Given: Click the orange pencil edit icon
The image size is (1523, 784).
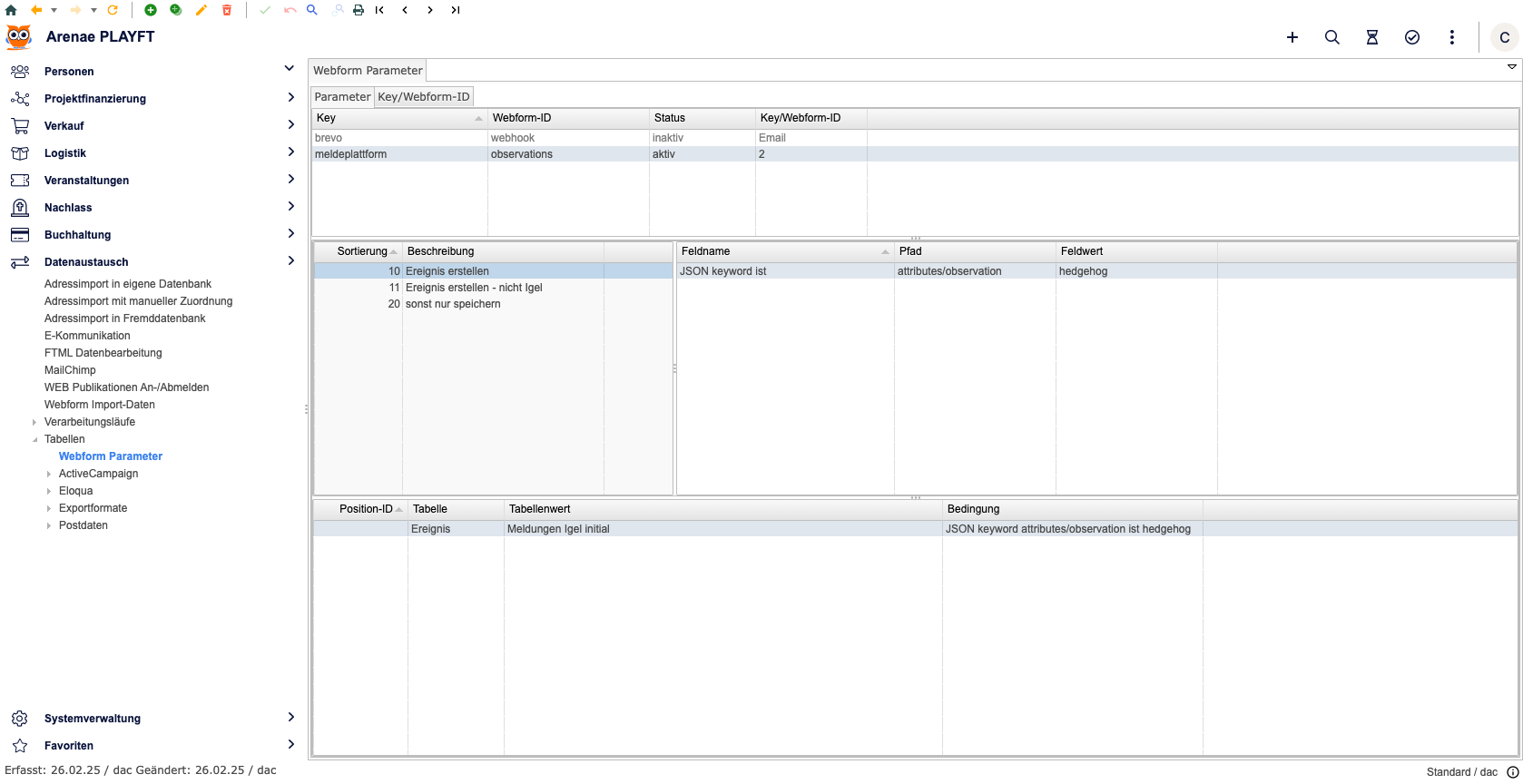Looking at the screenshot, I should (x=201, y=10).
